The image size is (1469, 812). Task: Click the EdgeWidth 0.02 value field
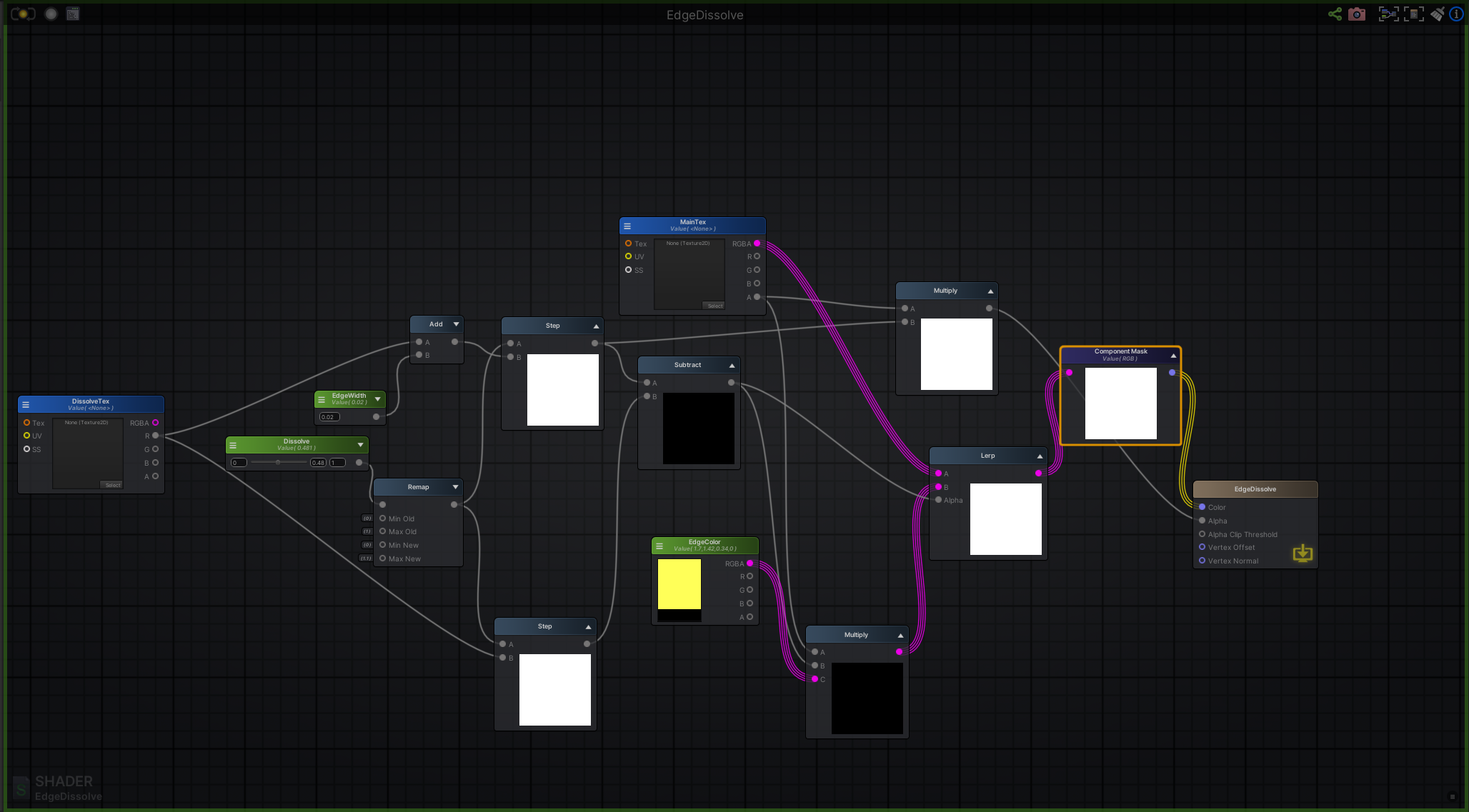329,417
